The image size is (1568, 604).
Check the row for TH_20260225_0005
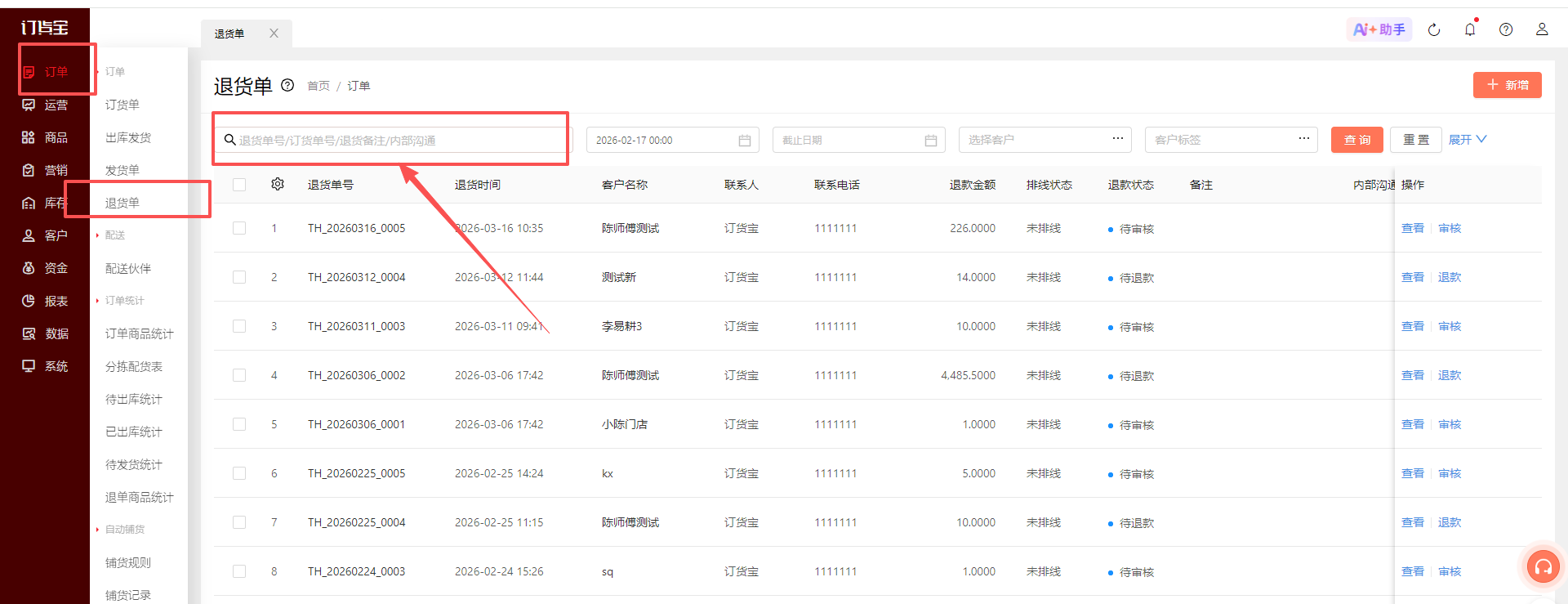pos(239,473)
